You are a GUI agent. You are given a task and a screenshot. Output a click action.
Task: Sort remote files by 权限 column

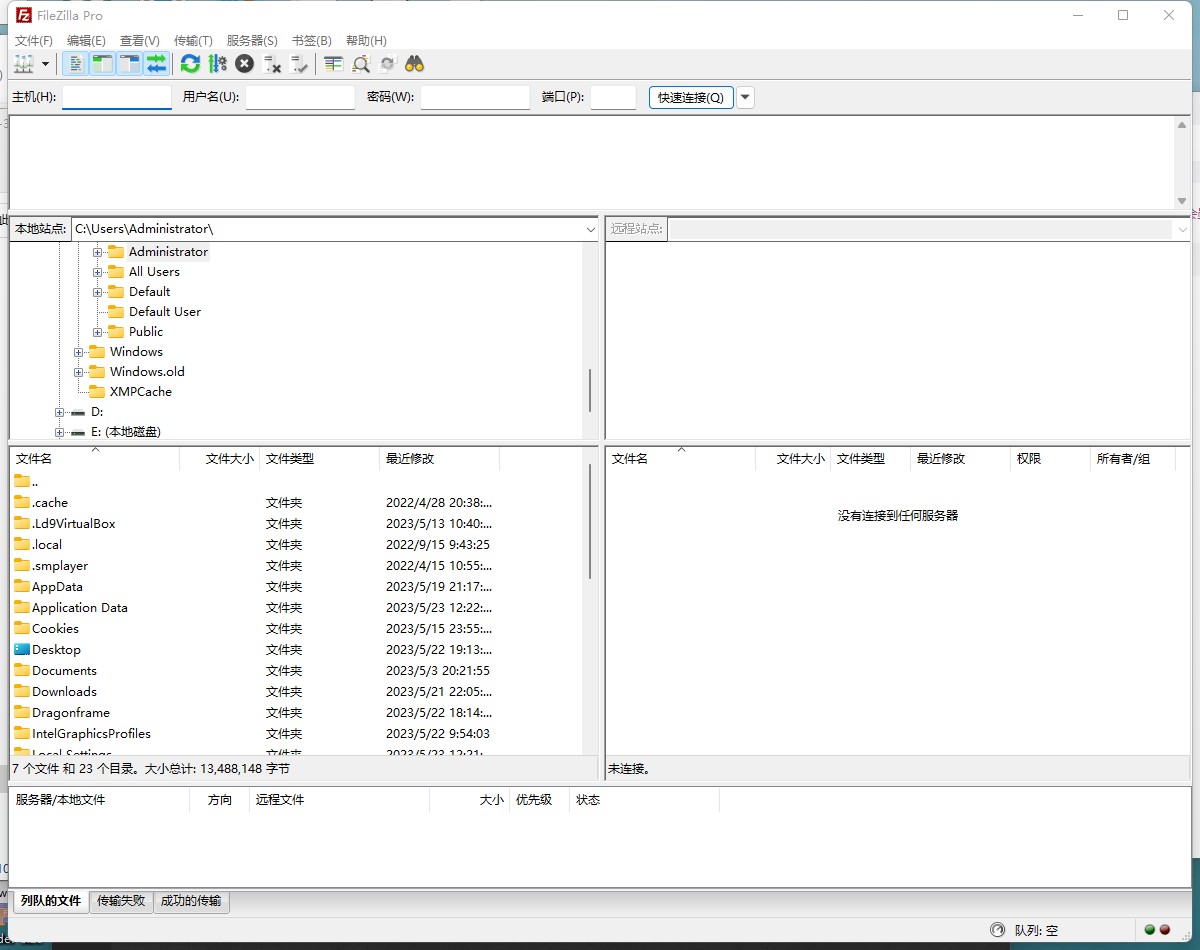pyautogui.click(x=1050, y=459)
